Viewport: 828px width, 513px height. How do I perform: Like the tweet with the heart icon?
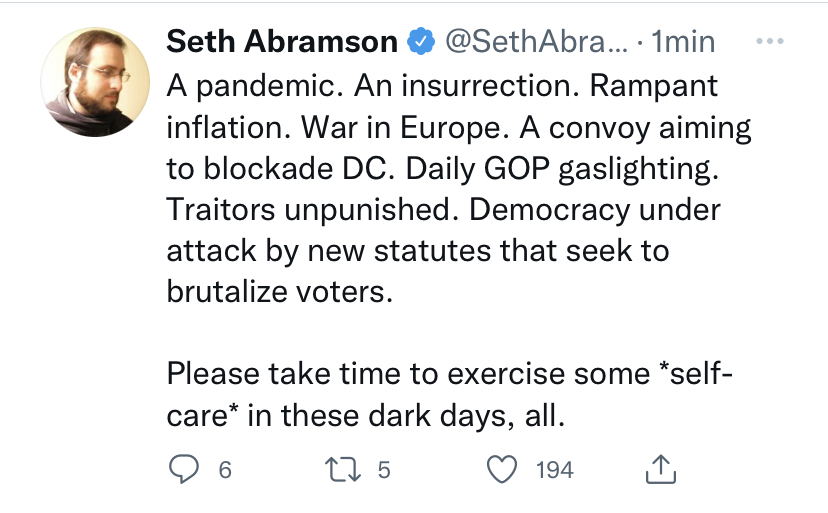[x=501, y=468]
